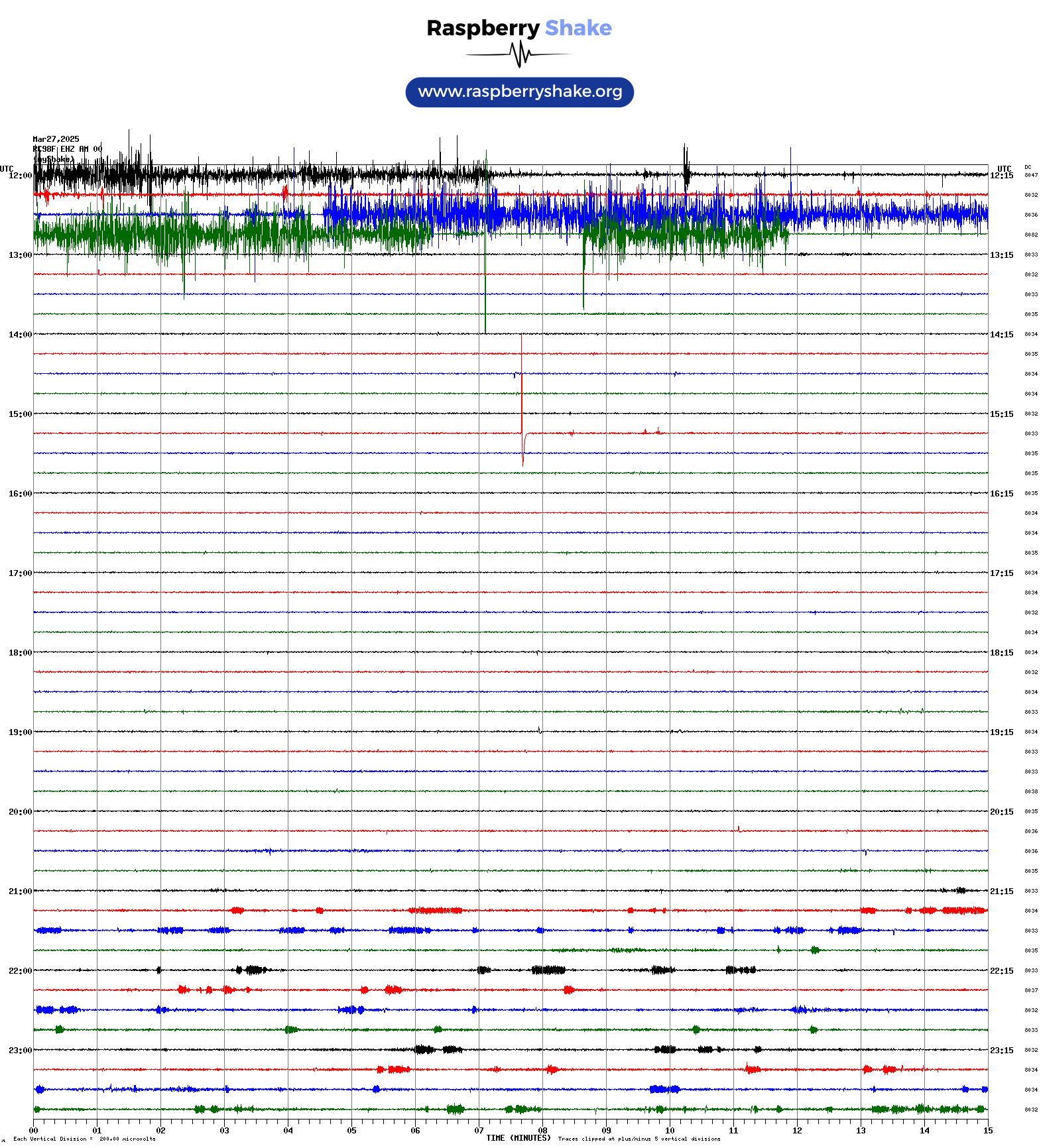1041x1148 pixels.
Task: Click minute '05' on the bottom time axis
Action: point(351,1131)
